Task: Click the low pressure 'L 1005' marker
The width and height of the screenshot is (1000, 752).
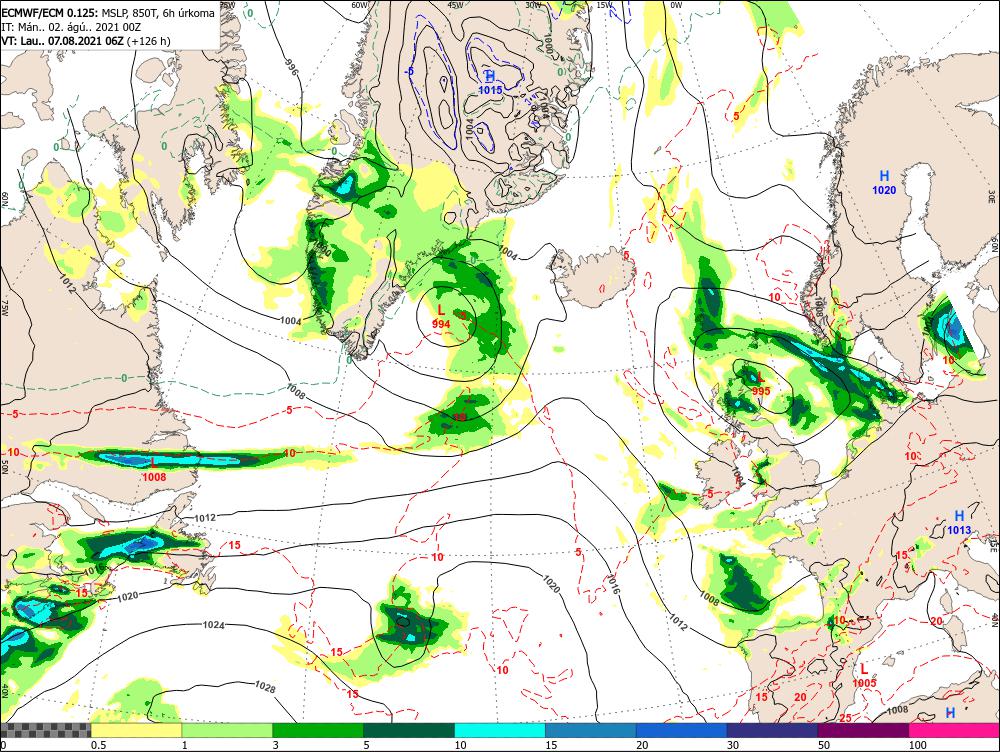Action: coord(864,675)
